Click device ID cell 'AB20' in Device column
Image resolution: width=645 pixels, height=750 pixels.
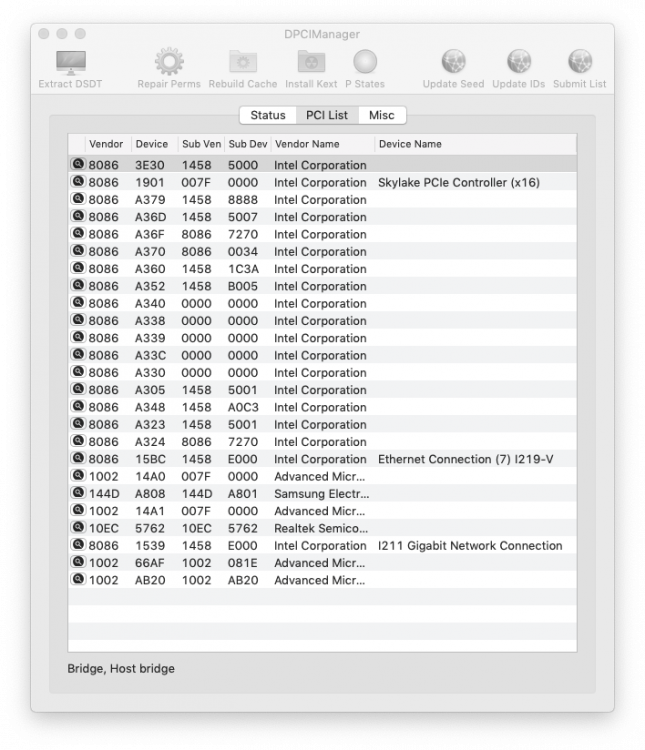tap(150, 580)
